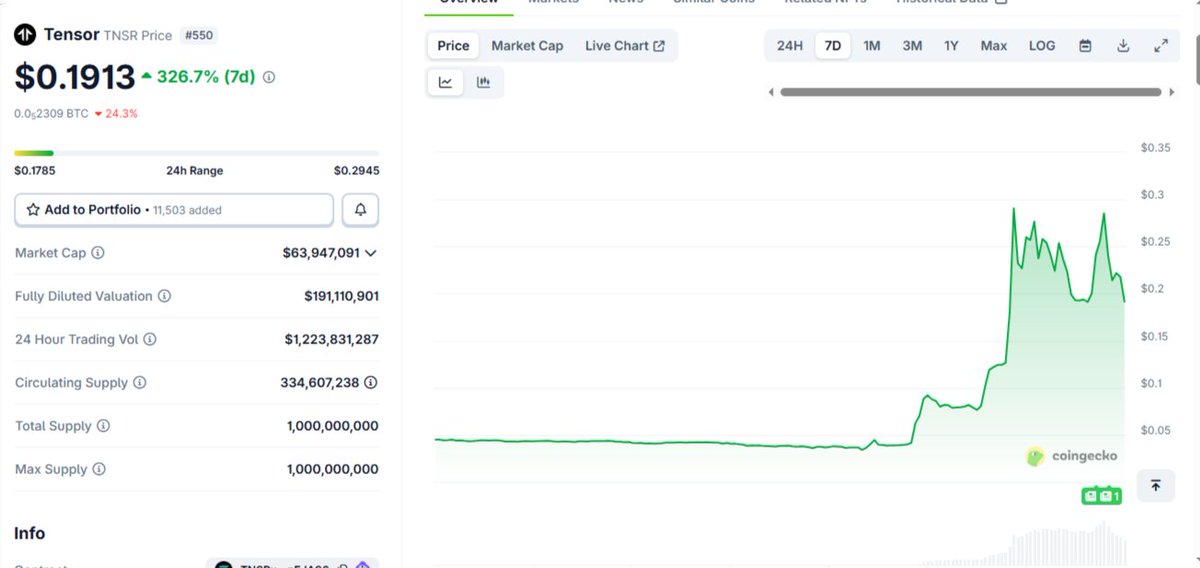The height and width of the screenshot is (568, 1200).
Task: Open Total Supply info icon
Action: (x=103, y=426)
